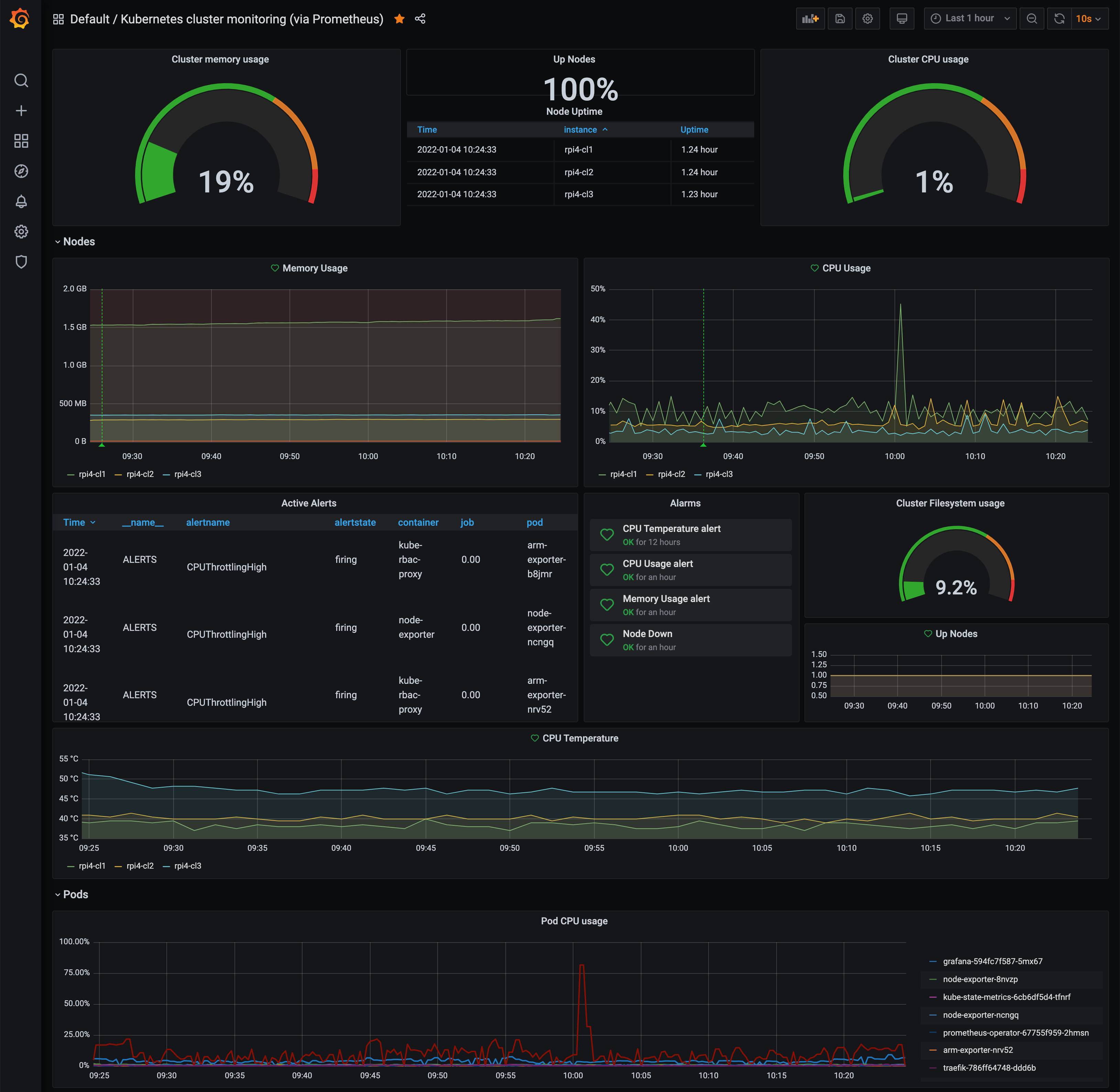
Task: Collapse the Nodes row
Action: 75,242
